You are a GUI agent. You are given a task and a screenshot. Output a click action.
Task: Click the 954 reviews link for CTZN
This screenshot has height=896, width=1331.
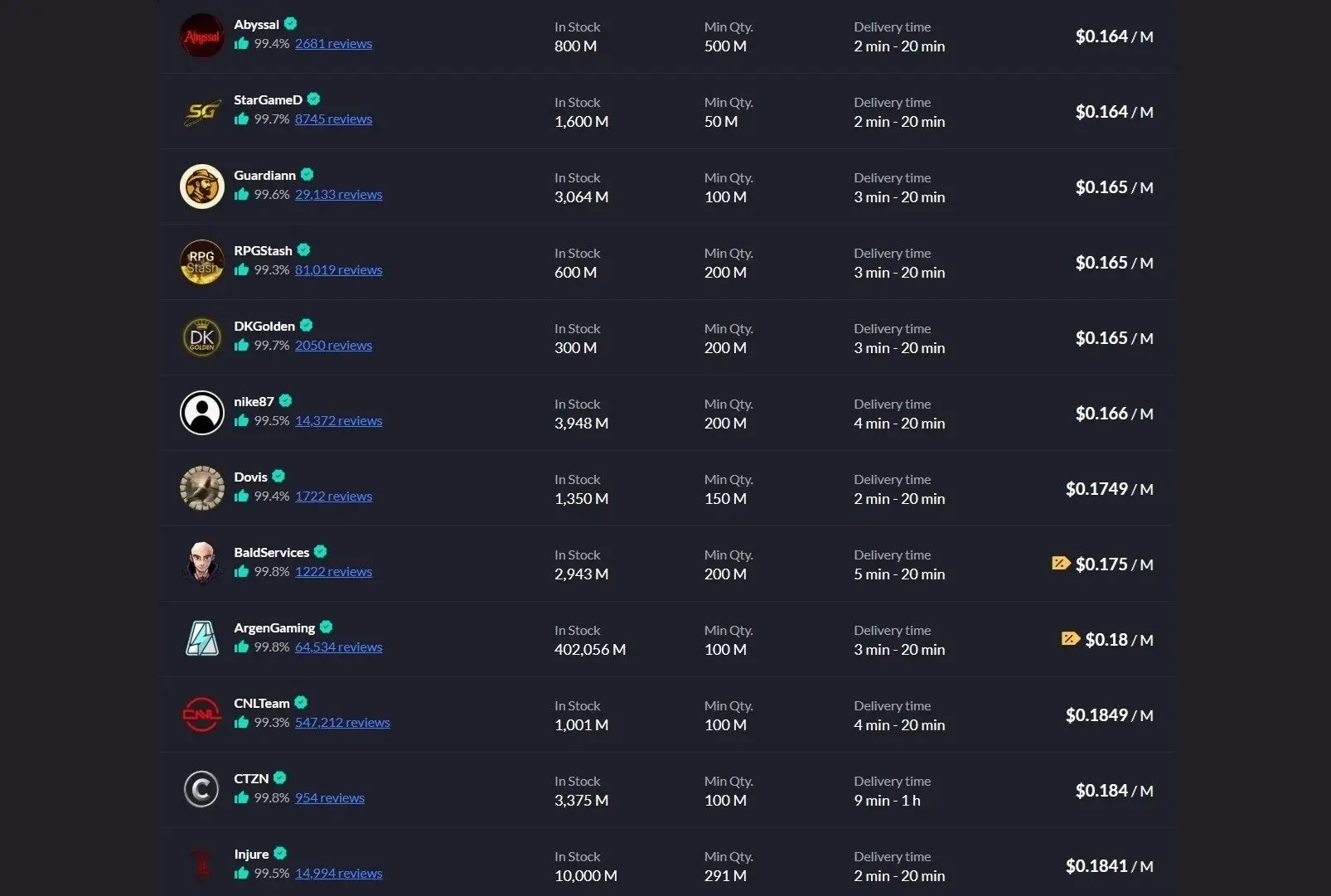pyautogui.click(x=329, y=797)
